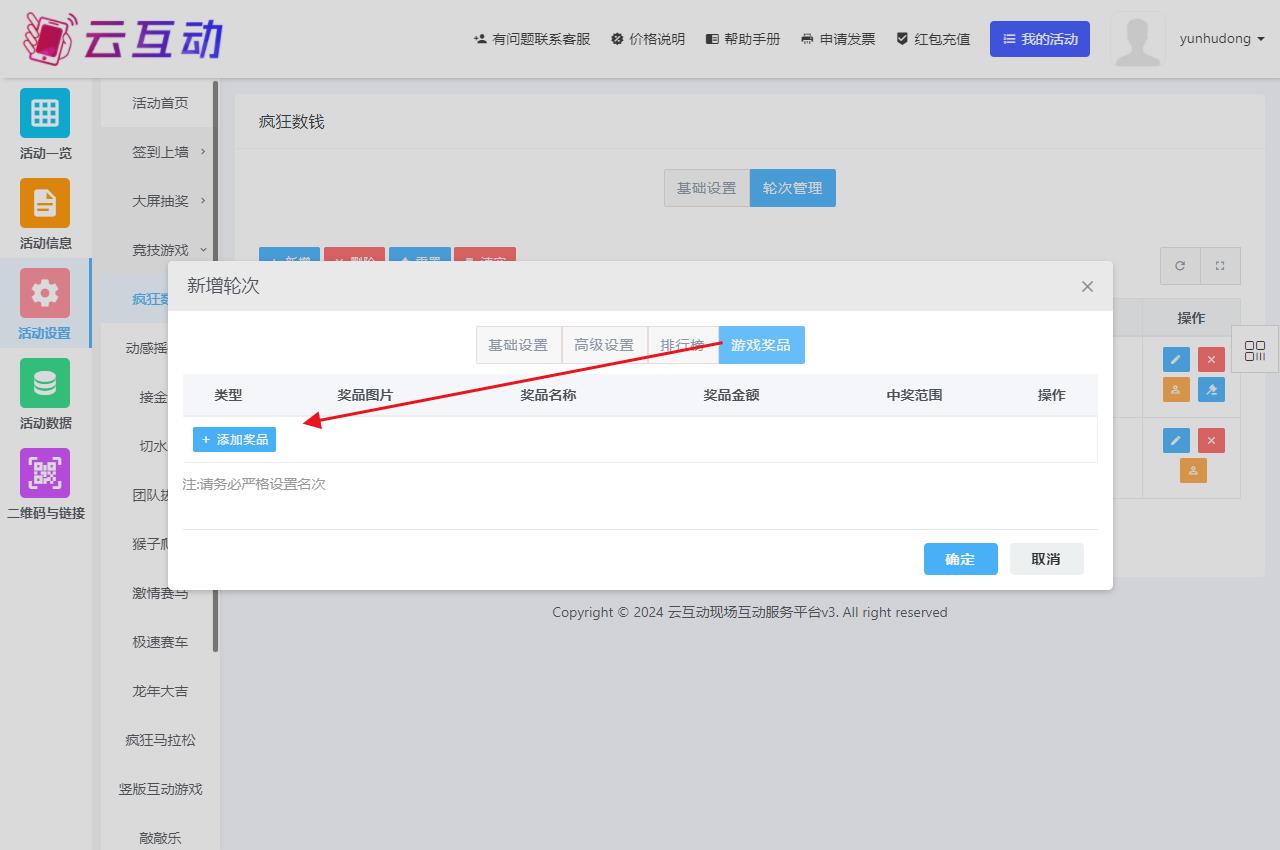Screen dimensions: 1280x850
Task: Open the 活动信息 document icon
Action: coord(45,203)
